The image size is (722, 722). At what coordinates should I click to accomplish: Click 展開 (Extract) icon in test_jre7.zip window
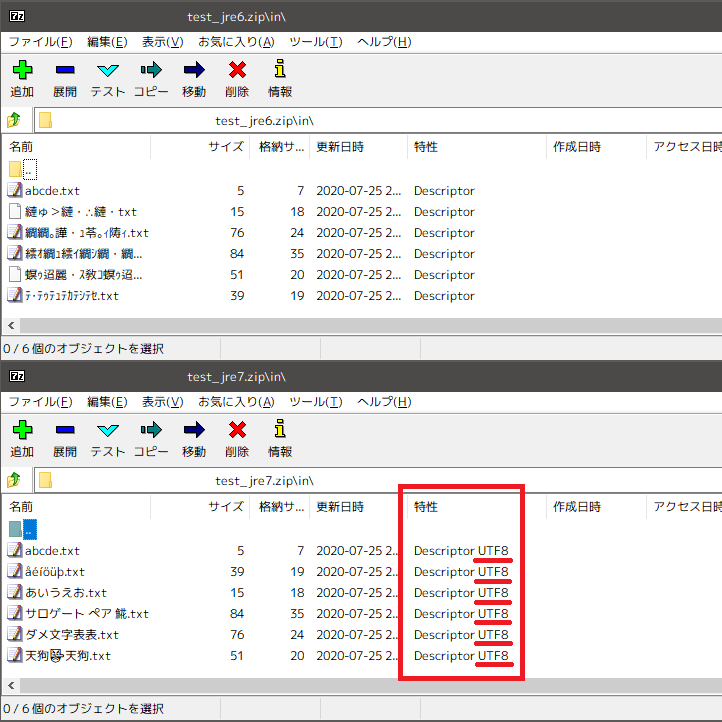[65, 430]
